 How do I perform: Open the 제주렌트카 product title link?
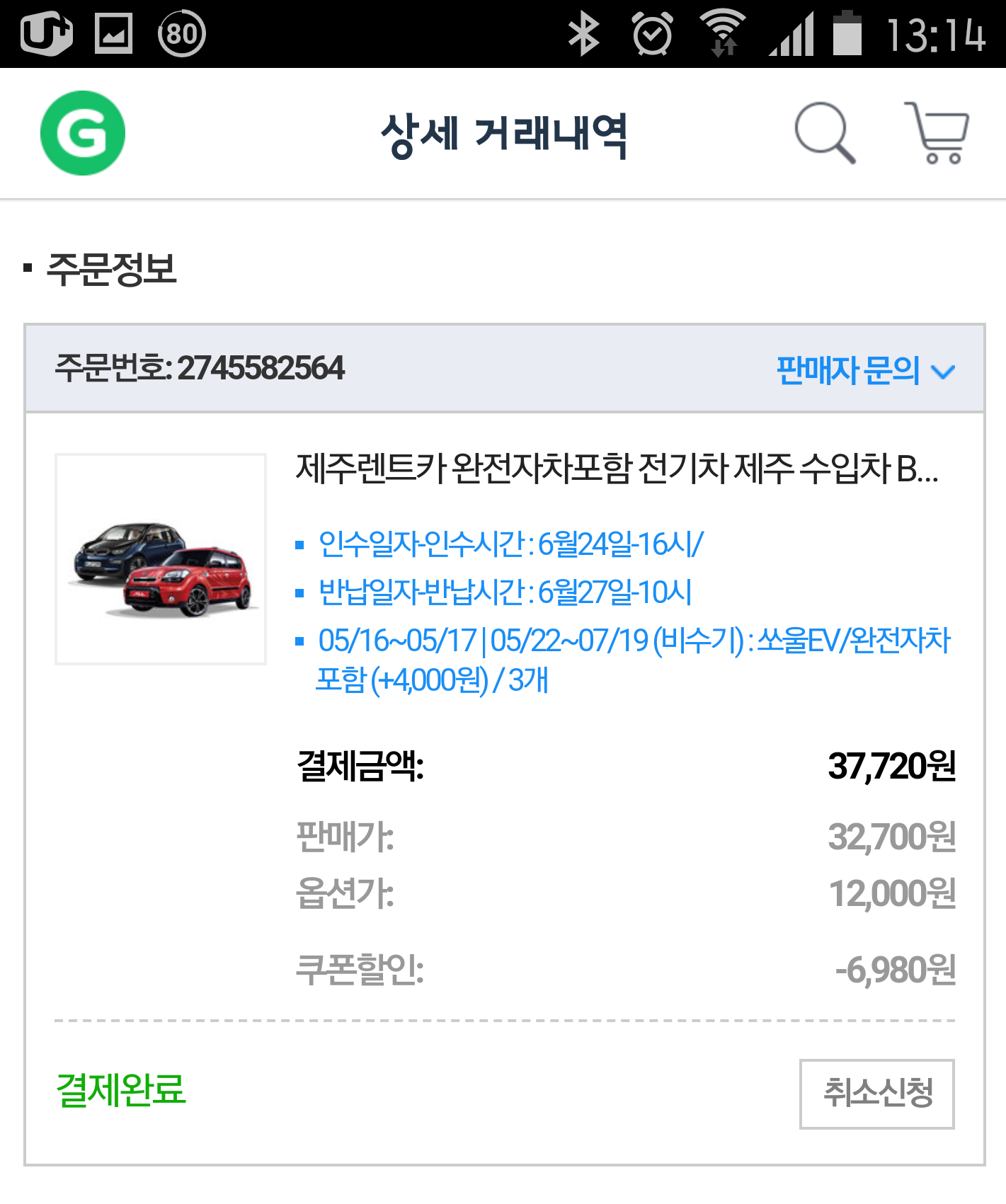(616, 469)
